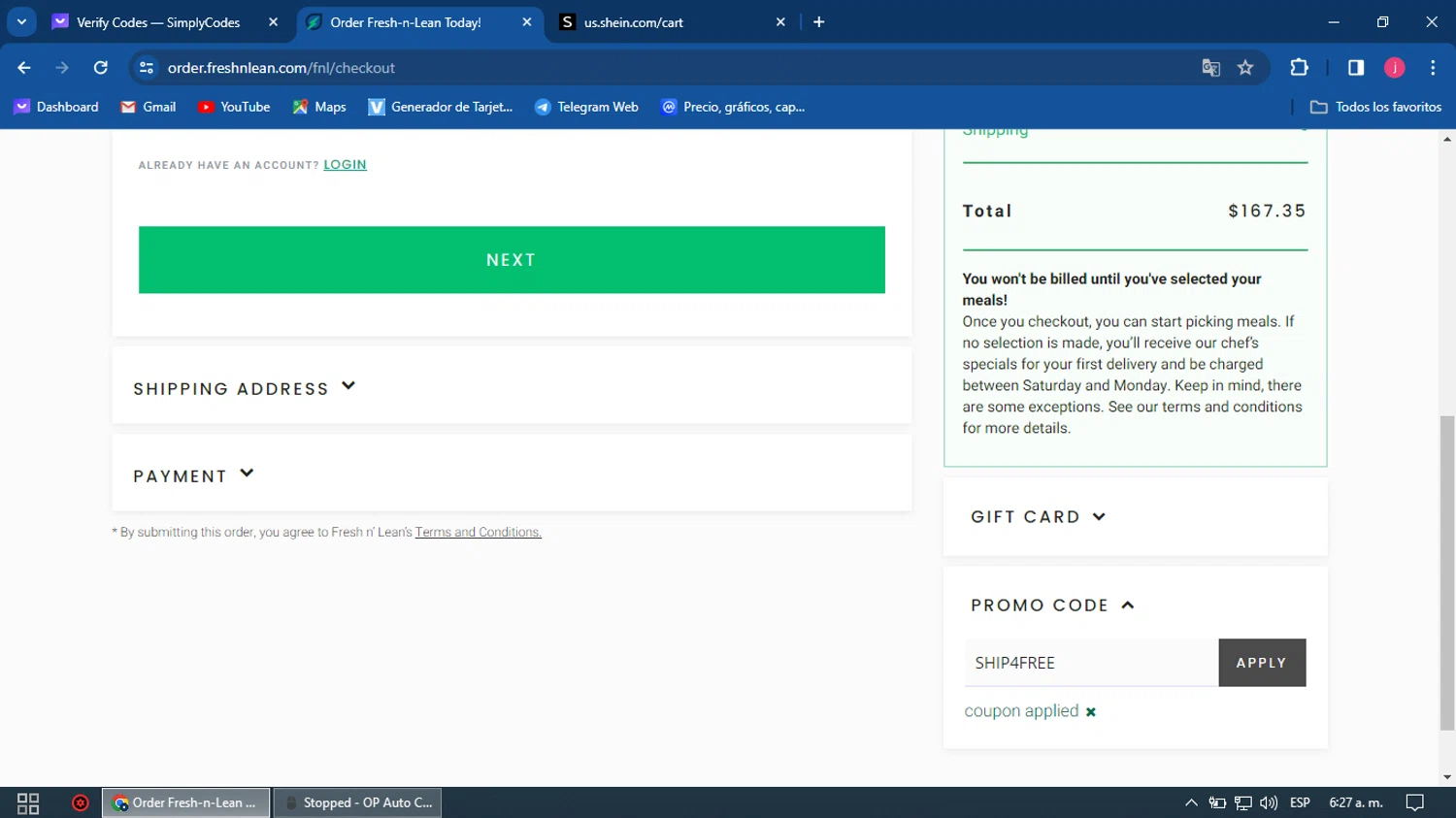The width and height of the screenshot is (1456, 818).
Task: Click the scrollbar down arrow
Action: point(1447,777)
